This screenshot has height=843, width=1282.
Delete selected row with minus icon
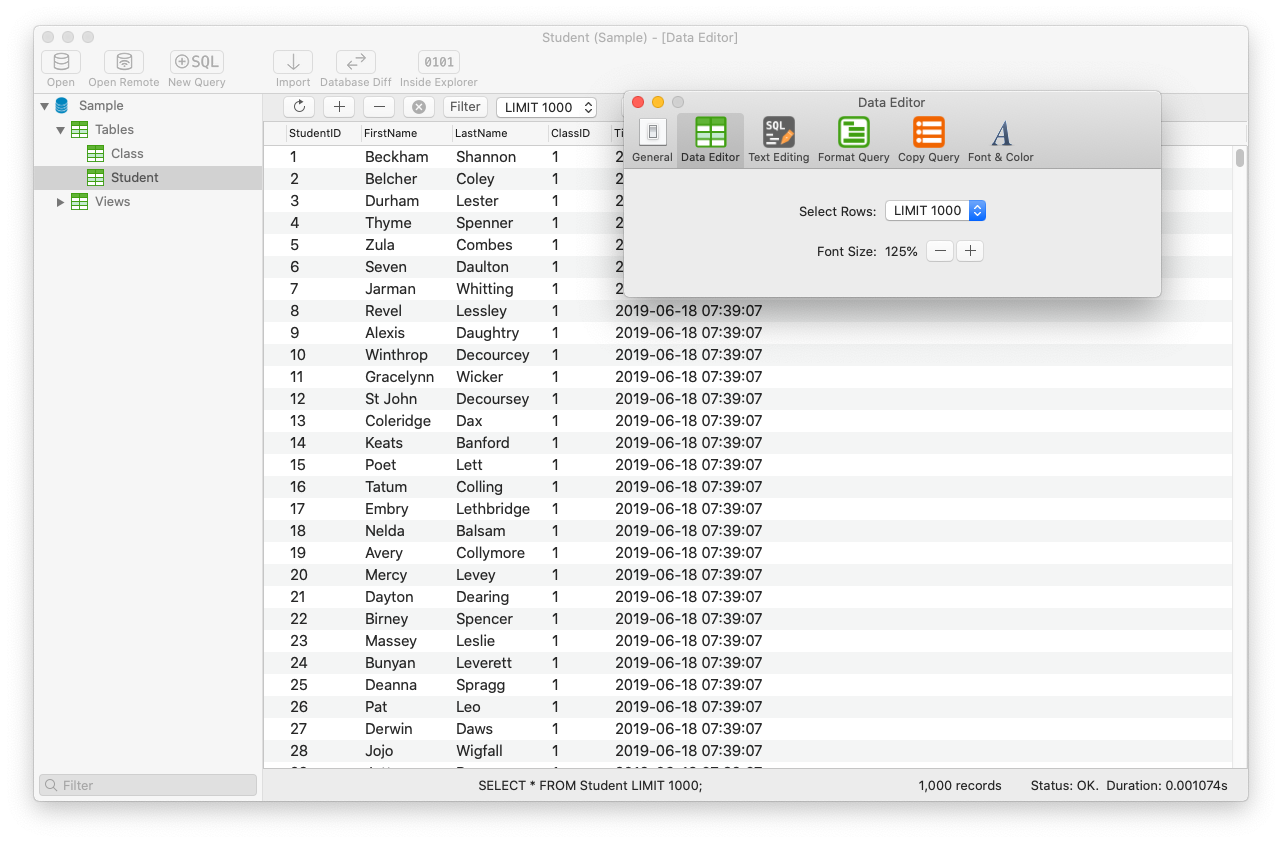[378, 106]
